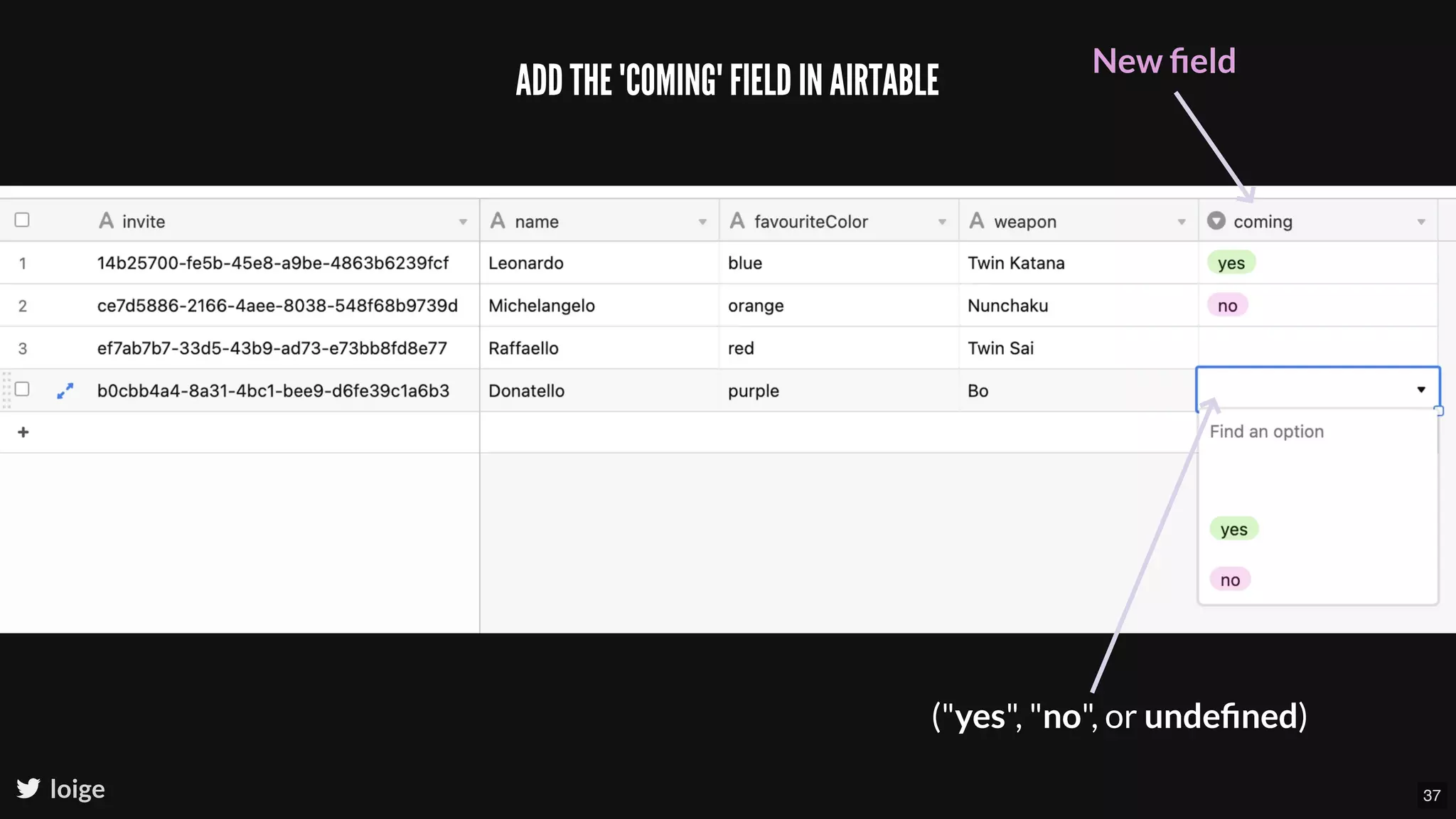
Task: Click the 'name' column header label
Action: pos(537,222)
